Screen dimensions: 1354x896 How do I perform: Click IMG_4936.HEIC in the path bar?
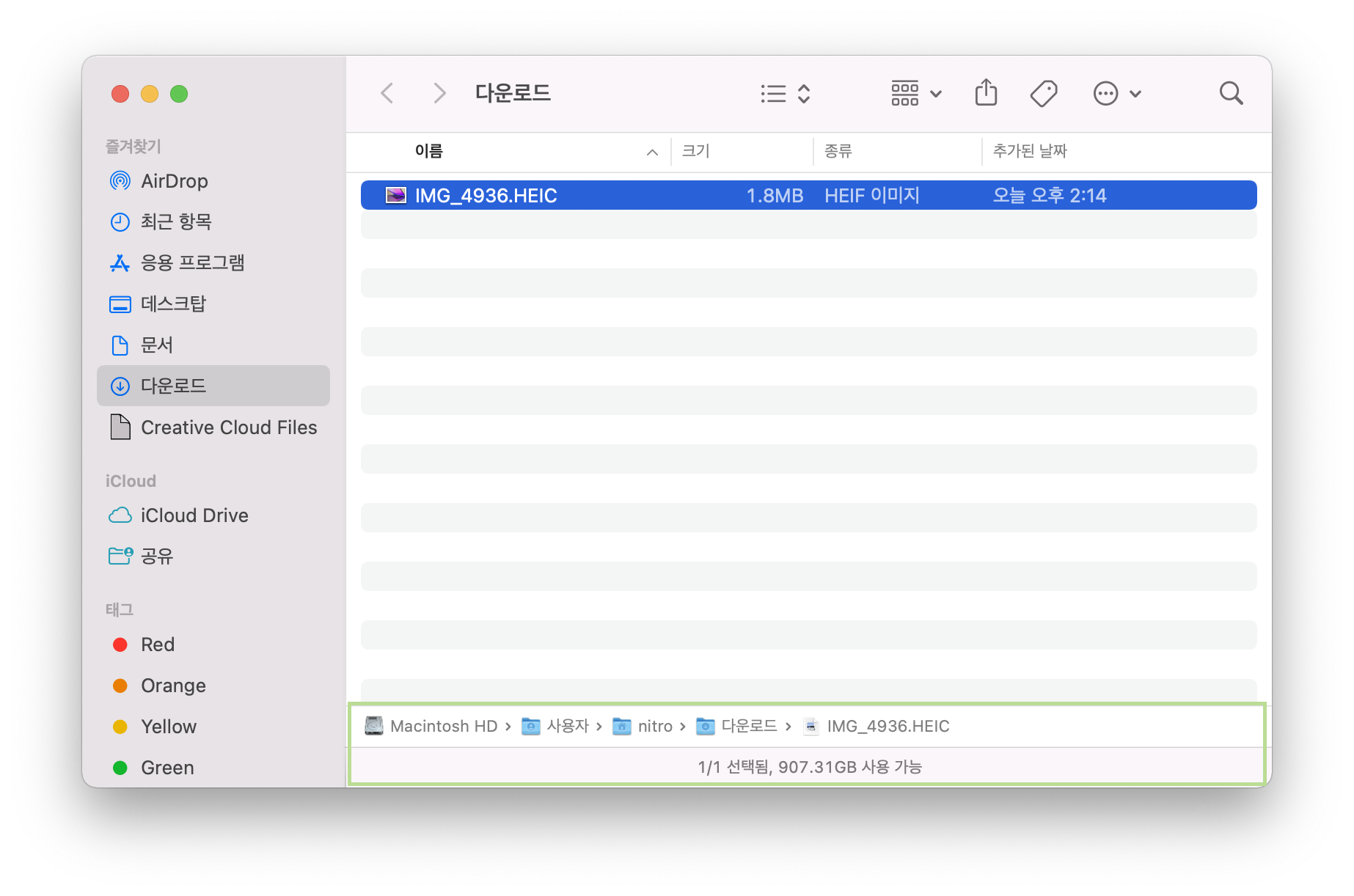point(877,726)
